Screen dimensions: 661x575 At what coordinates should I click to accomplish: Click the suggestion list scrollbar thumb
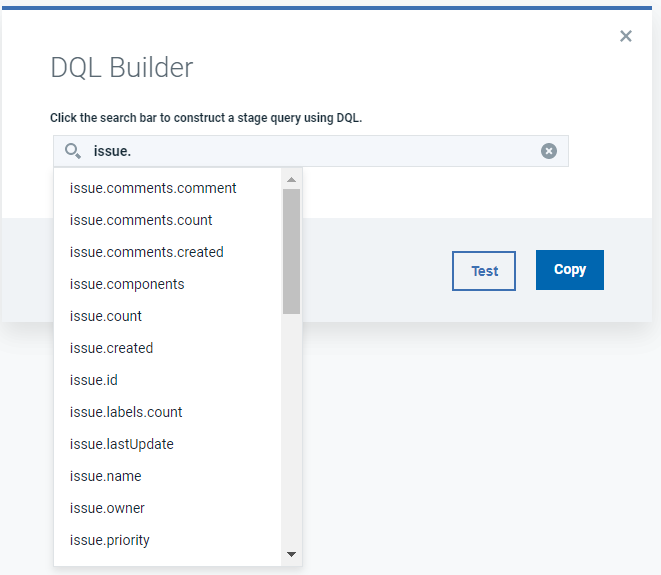point(291,250)
